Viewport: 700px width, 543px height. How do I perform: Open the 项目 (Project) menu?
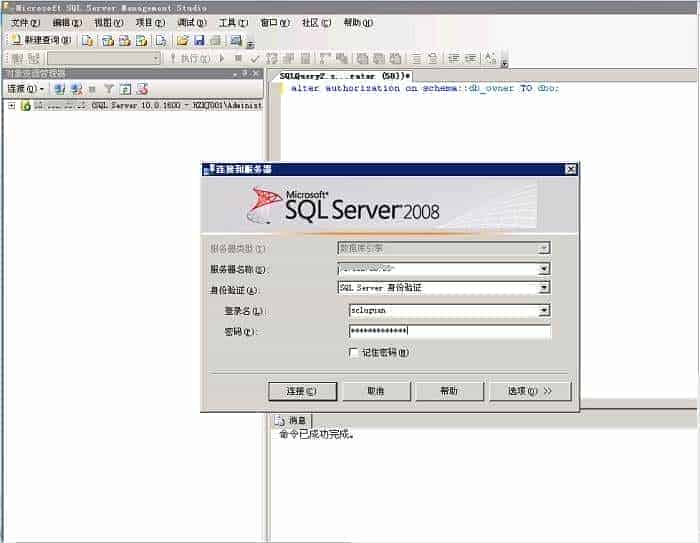click(150, 23)
